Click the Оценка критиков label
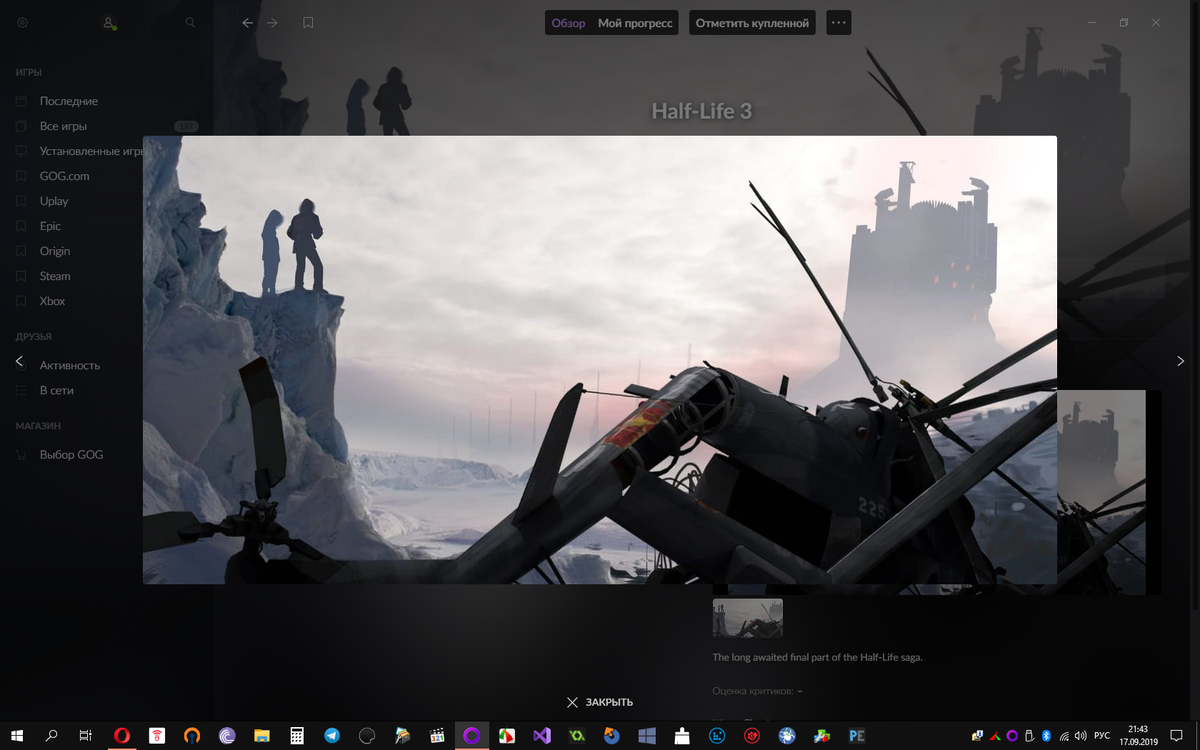This screenshot has height=750, width=1200. [752, 691]
